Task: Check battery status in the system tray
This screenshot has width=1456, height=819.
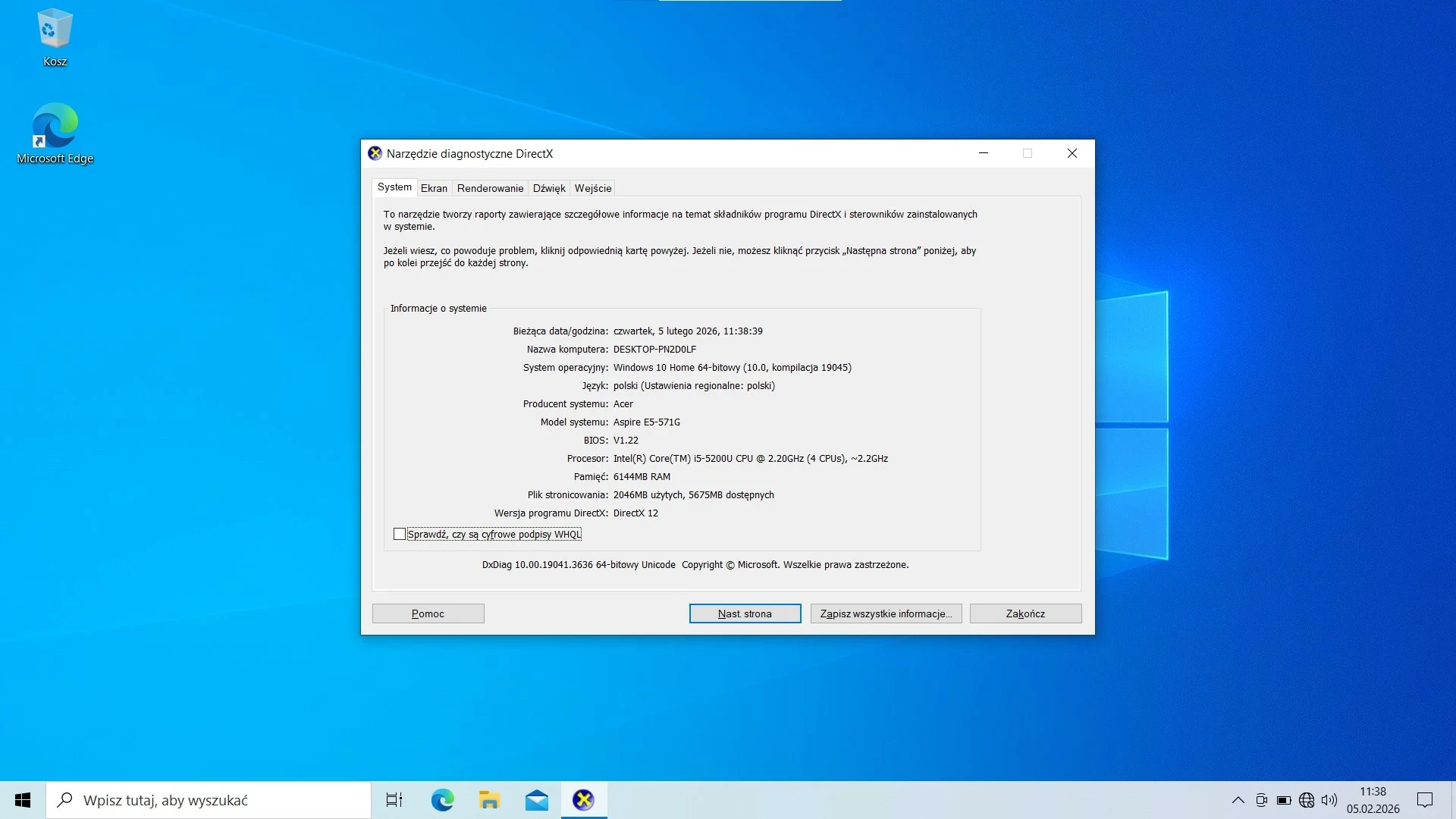Action: pyautogui.click(x=1283, y=799)
